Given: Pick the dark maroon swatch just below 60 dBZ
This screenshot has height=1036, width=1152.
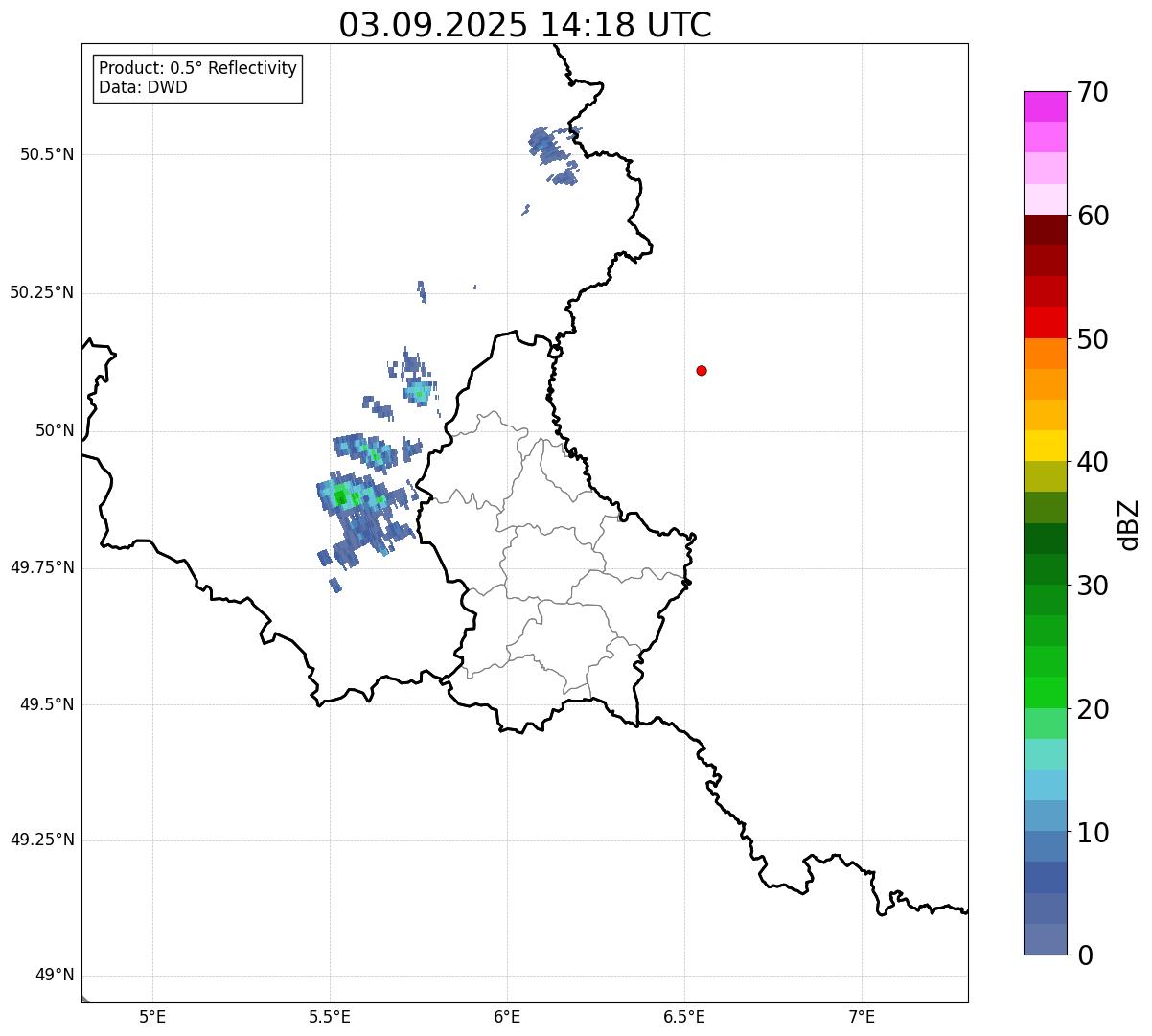Looking at the screenshot, I should pos(1046,230).
